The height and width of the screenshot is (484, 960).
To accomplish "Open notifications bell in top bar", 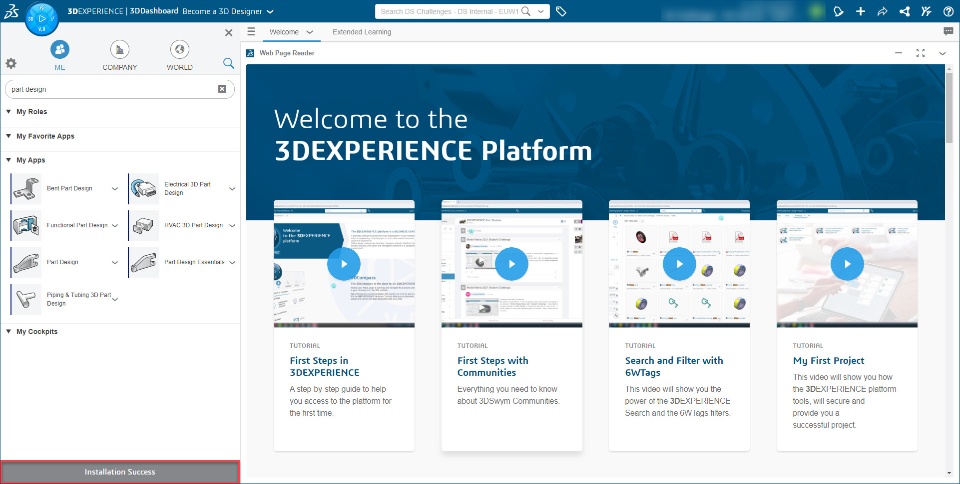I will pyautogui.click(x=839, y=11).
